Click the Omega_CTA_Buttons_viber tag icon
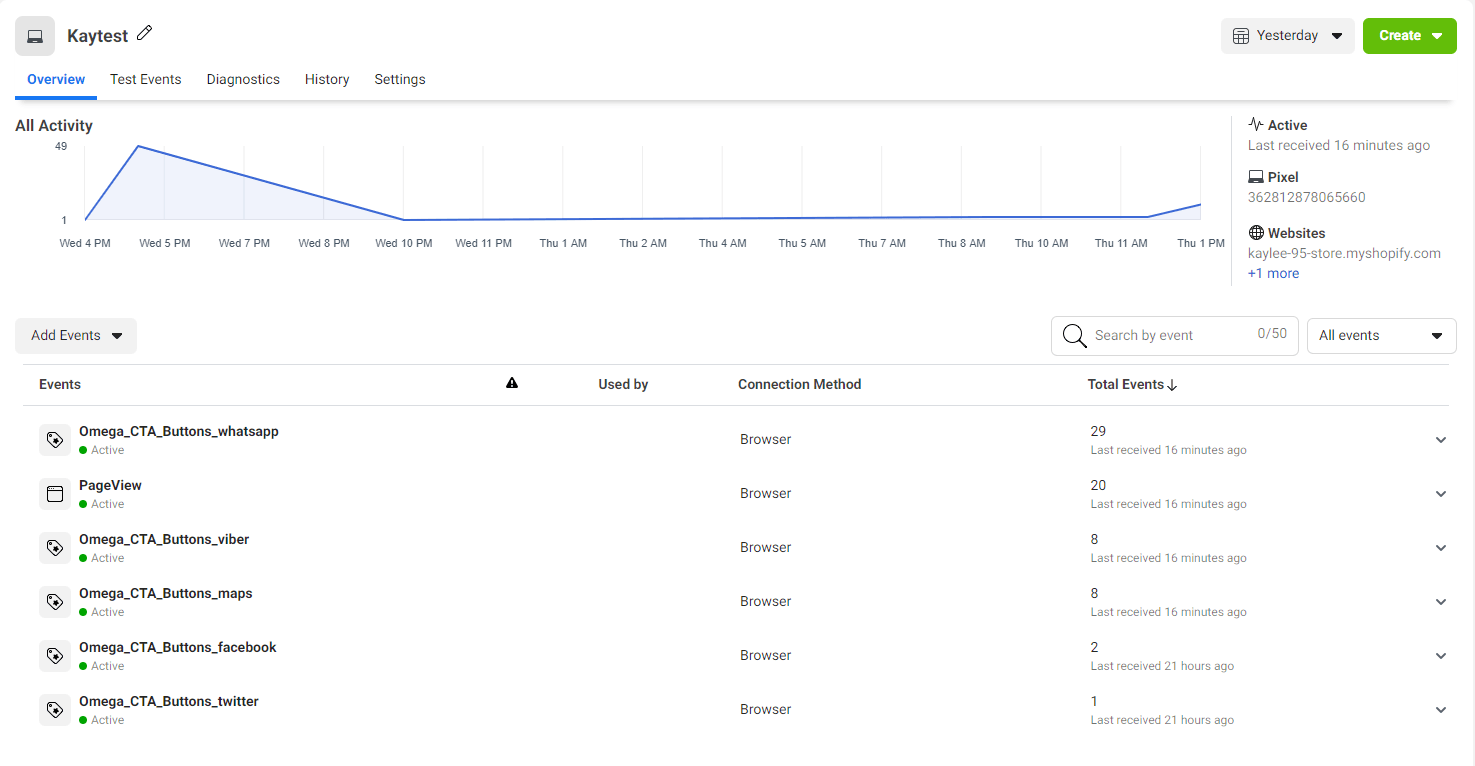The width and height of the screenshot is (1475, 766). point(55,548)
